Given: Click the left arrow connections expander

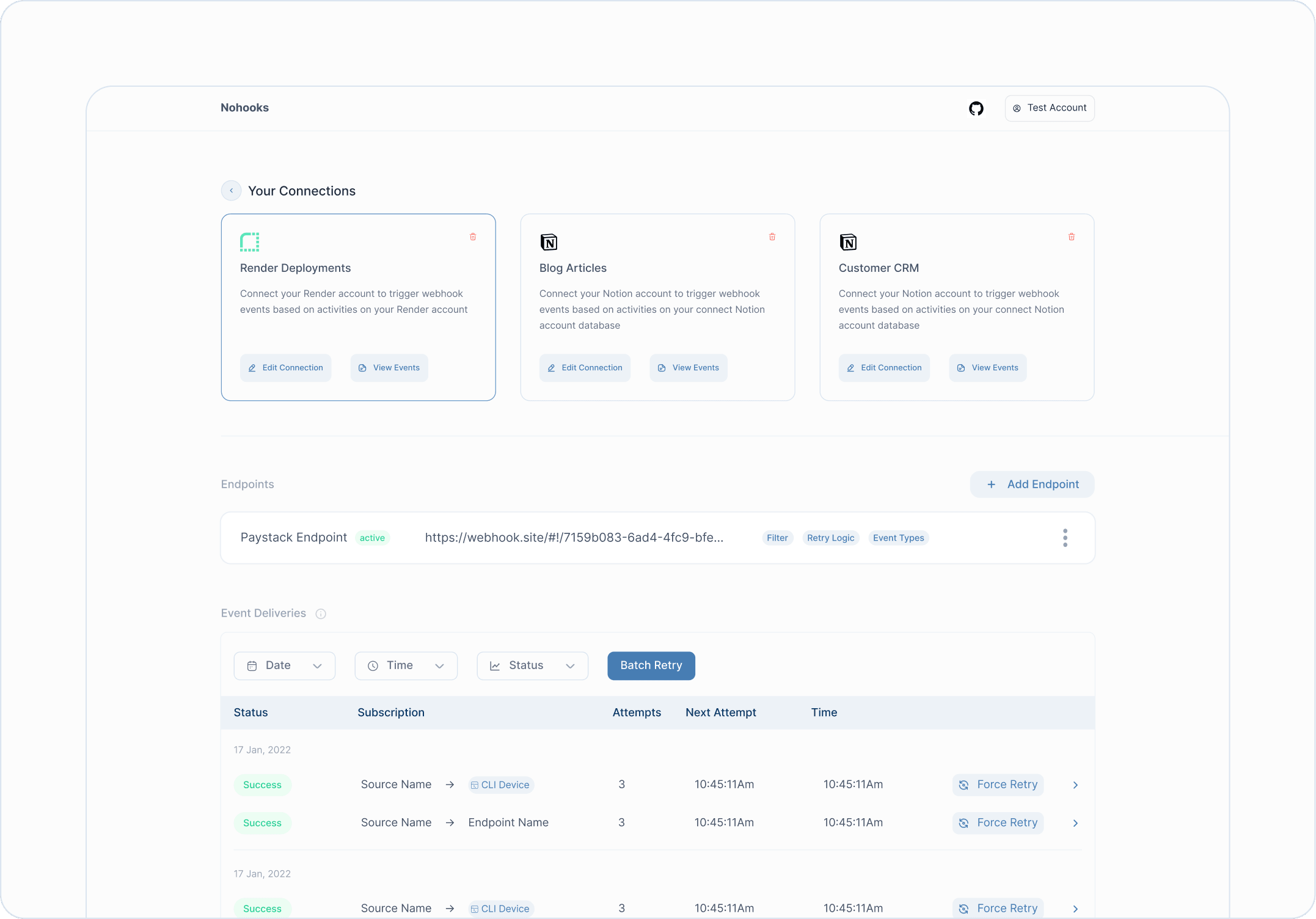Looking at the screenshot, I should 231,190.
